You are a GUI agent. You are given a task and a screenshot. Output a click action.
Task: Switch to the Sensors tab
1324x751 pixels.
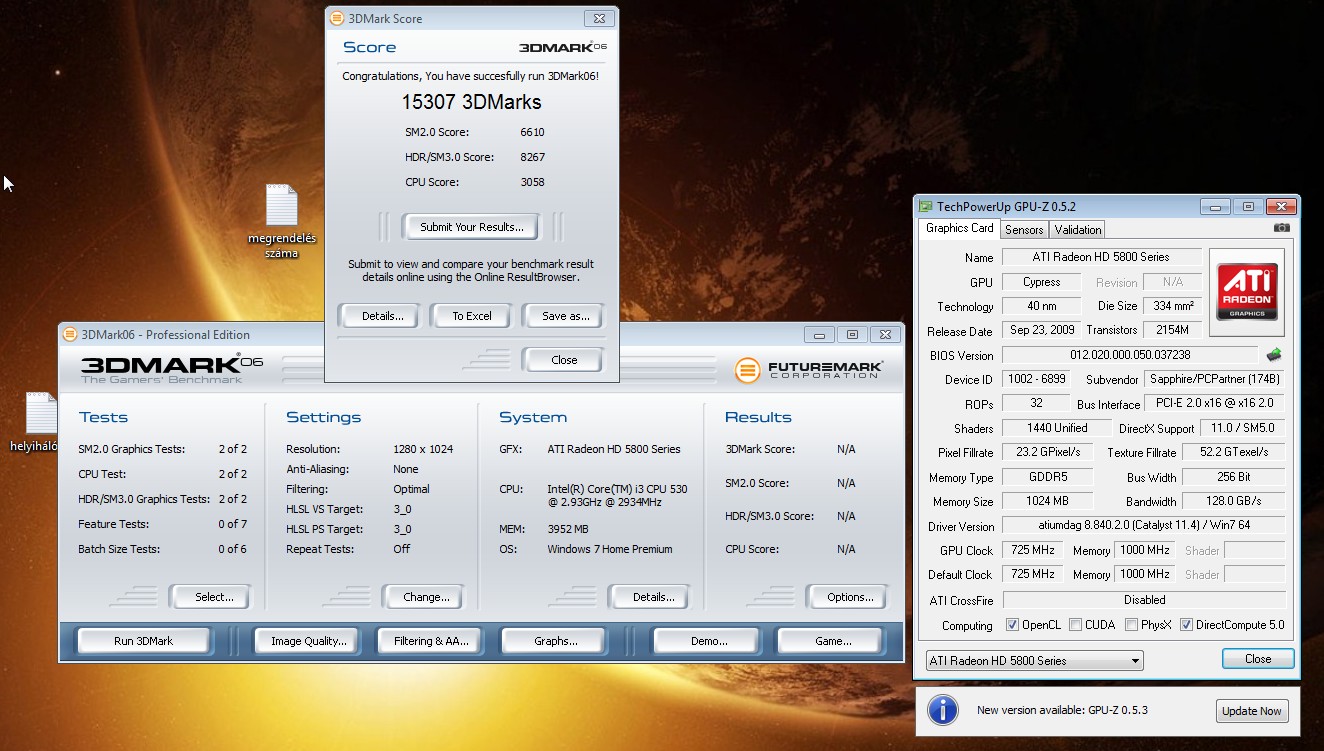[x=1024, y=229]
